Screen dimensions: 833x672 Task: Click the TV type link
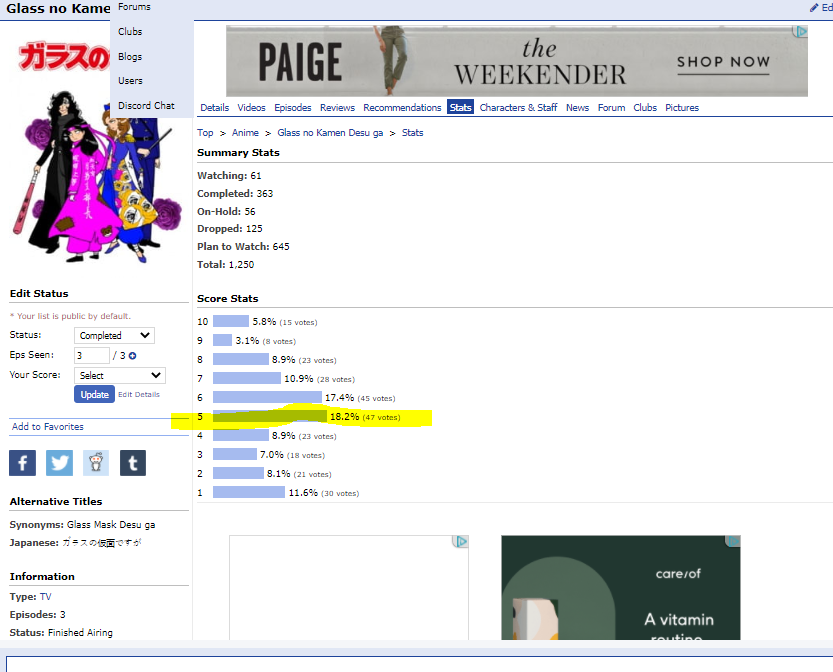(46, 597)
